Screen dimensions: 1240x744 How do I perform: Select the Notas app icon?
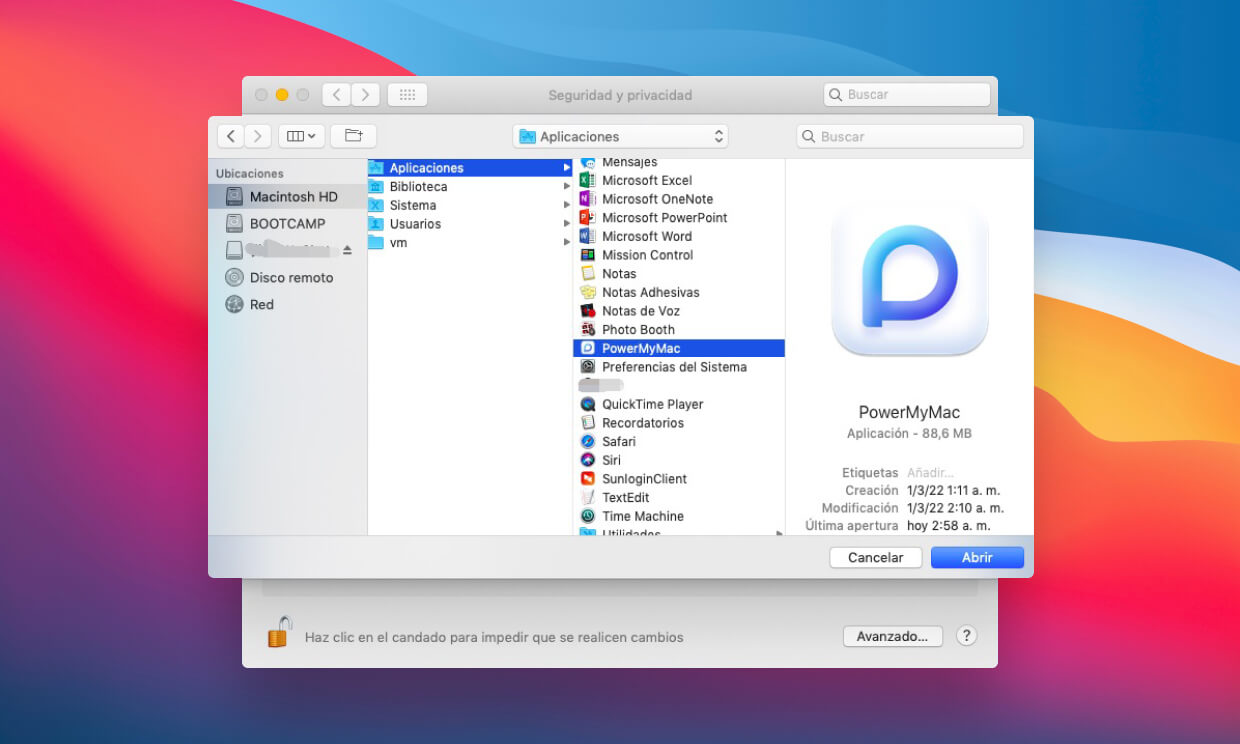pyautogui.click(x=588, y=273)
